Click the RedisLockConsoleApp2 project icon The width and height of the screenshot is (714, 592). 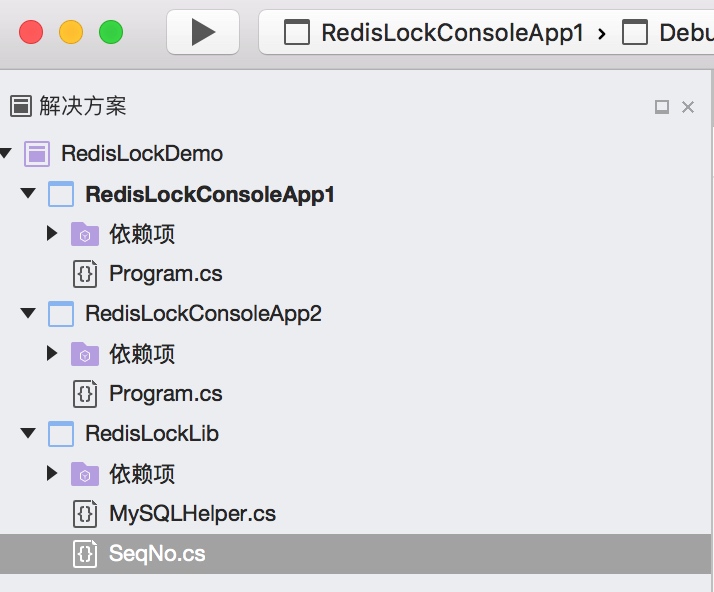click(x=61, y=314)
